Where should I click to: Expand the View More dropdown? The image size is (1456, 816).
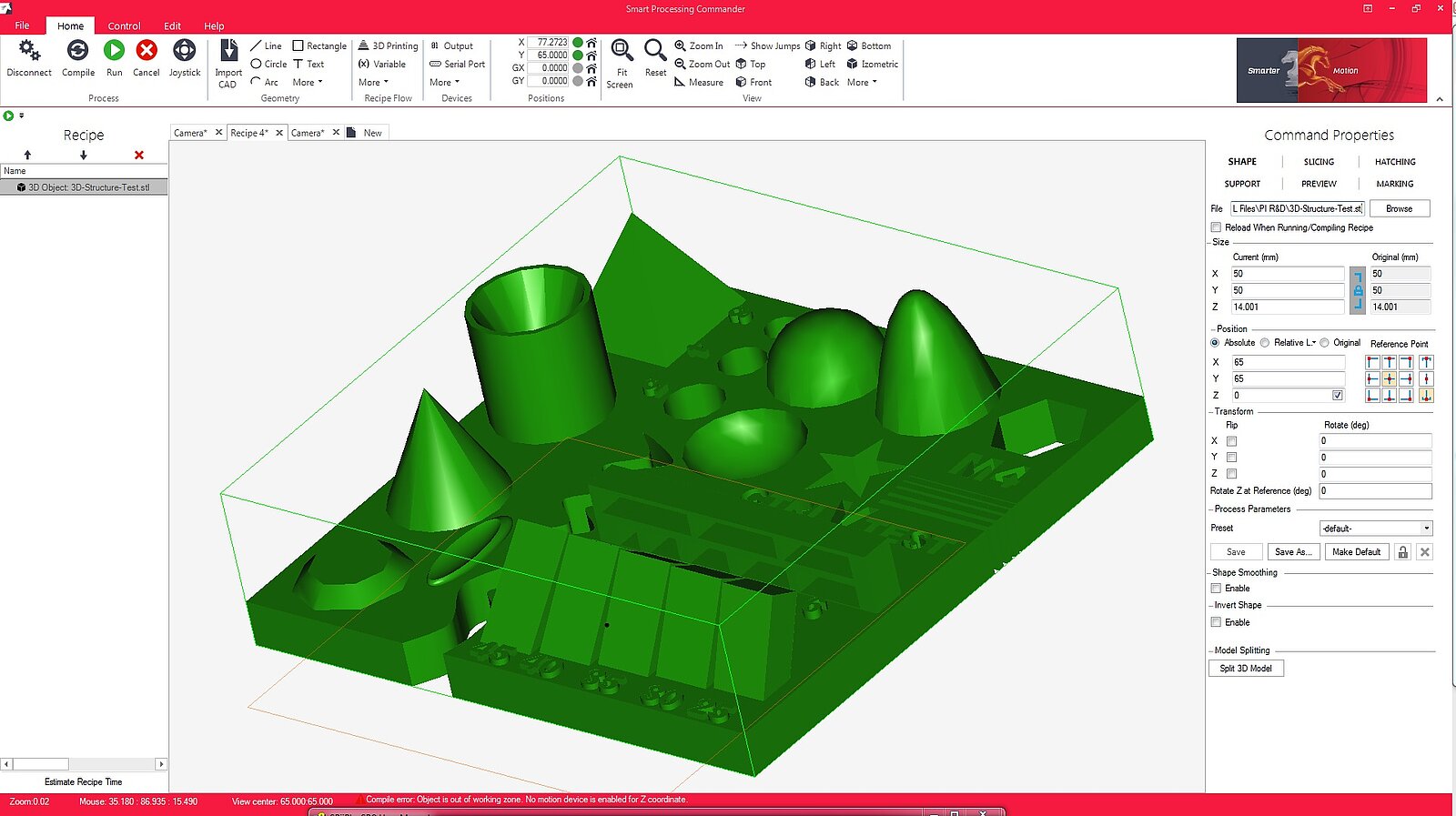[862, 82]
